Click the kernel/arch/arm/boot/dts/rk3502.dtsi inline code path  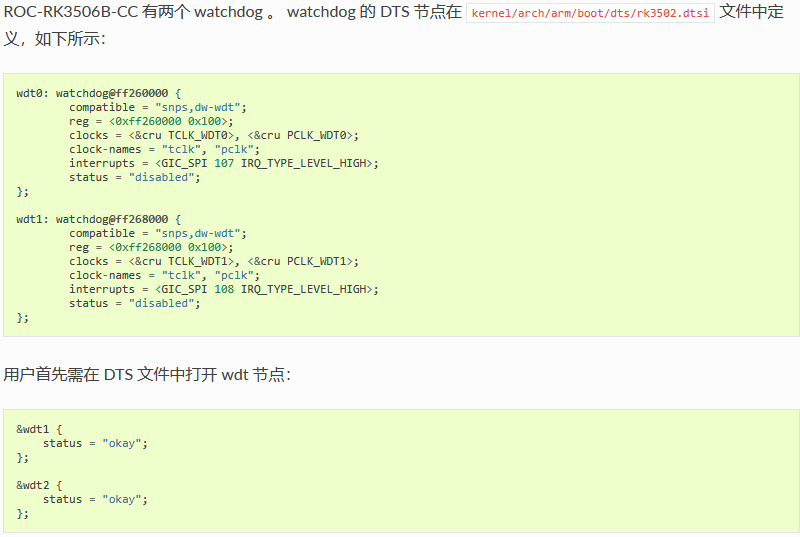(590, 13)
